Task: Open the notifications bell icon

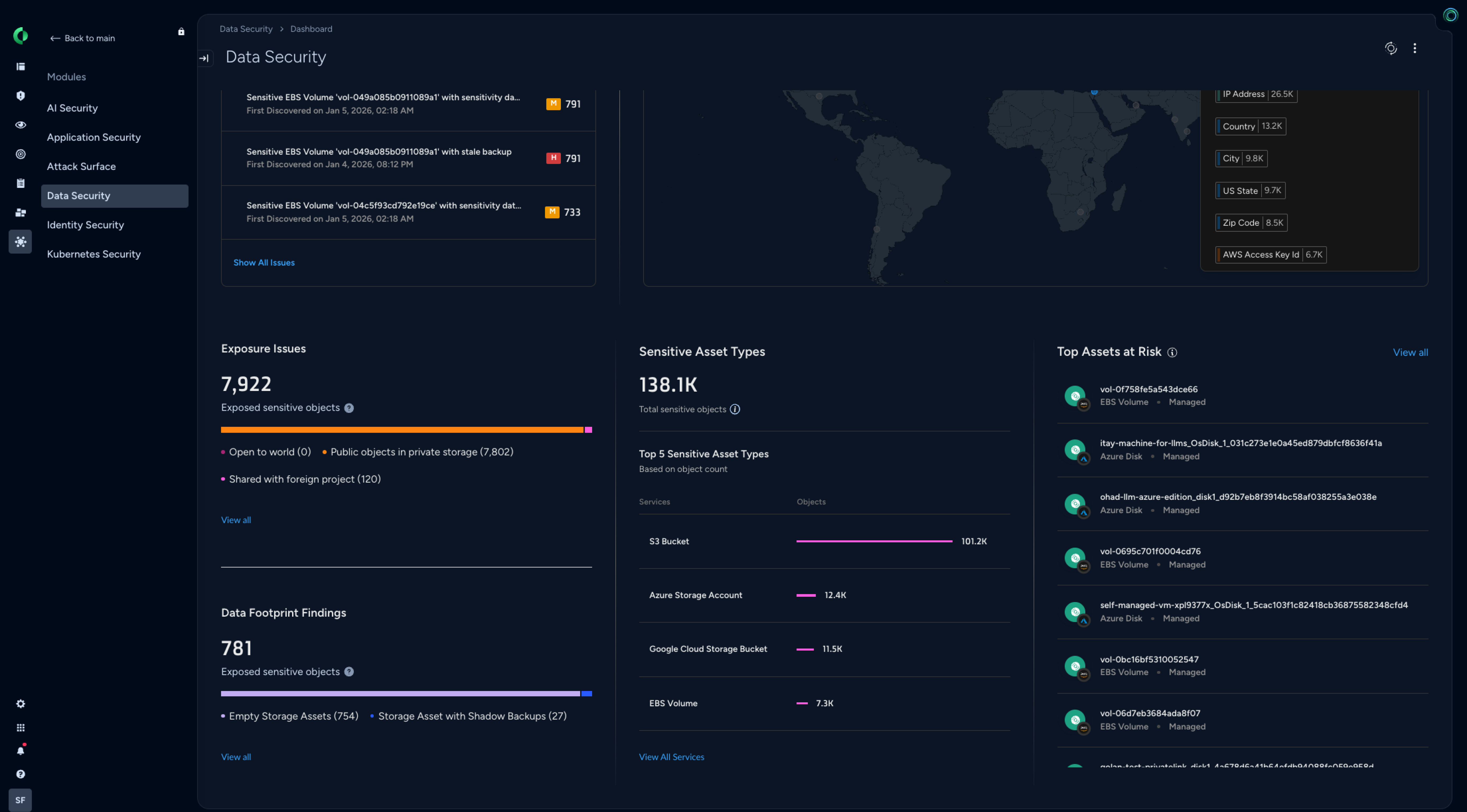Action: [x=21, y=750]
